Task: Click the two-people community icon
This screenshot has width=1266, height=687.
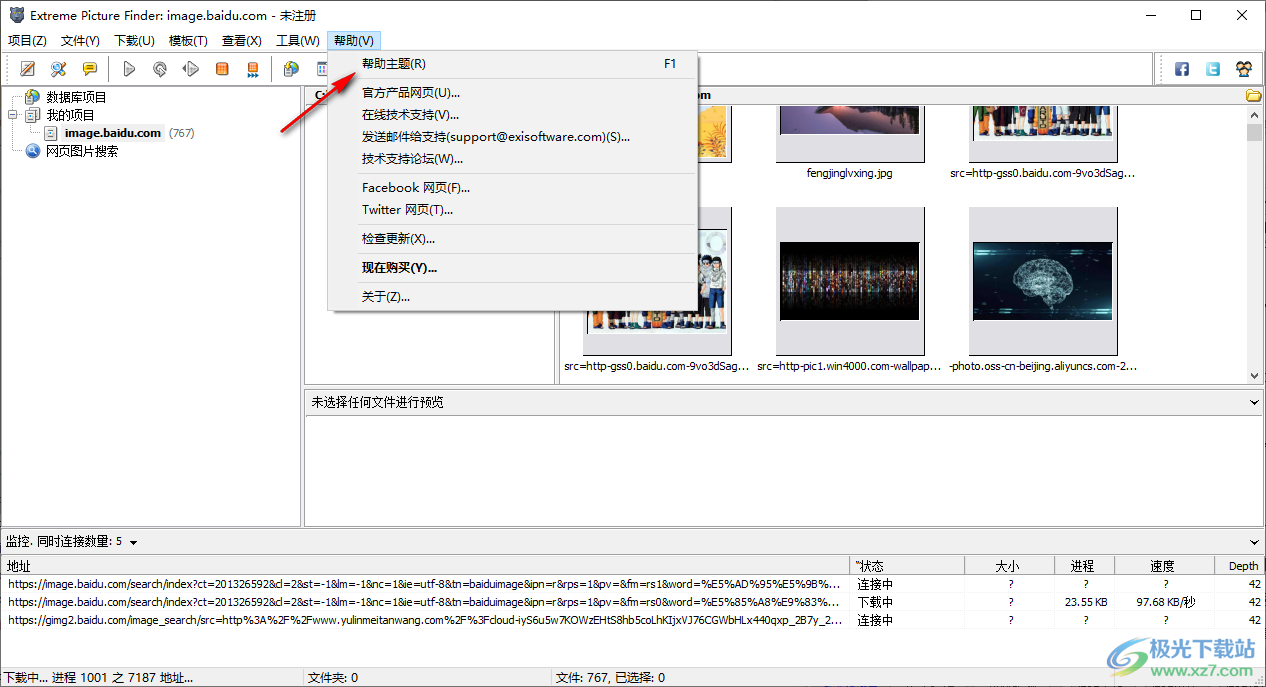Action: click(x=1244, y=69)
